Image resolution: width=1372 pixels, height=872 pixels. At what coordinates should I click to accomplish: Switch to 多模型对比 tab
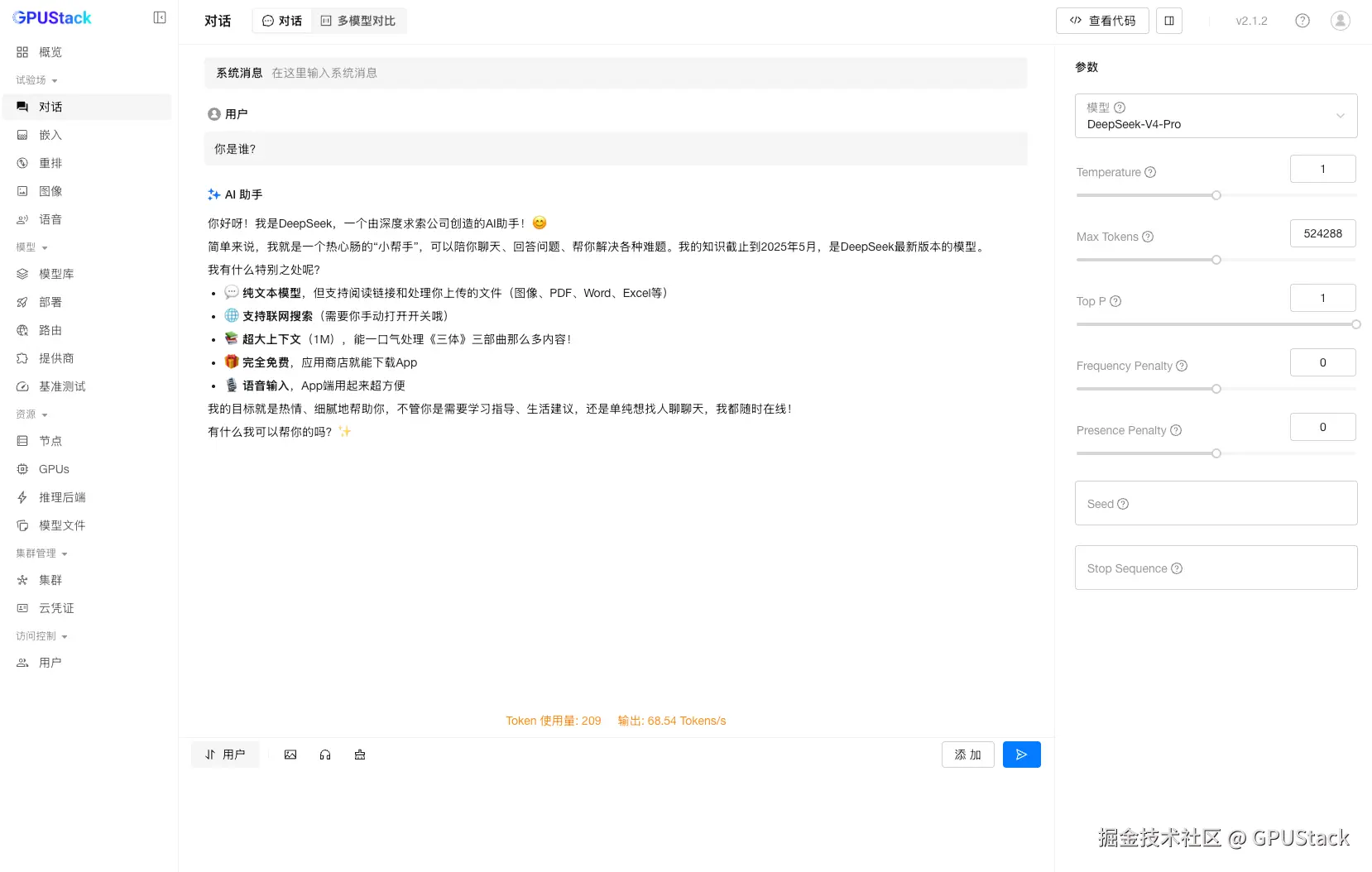(x=358, y=21)
